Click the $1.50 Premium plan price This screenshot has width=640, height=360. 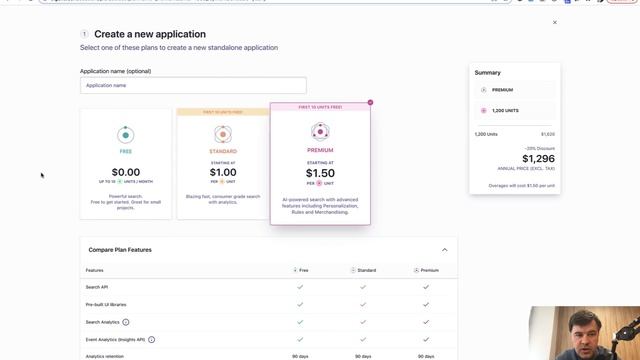tap(320, 173)
